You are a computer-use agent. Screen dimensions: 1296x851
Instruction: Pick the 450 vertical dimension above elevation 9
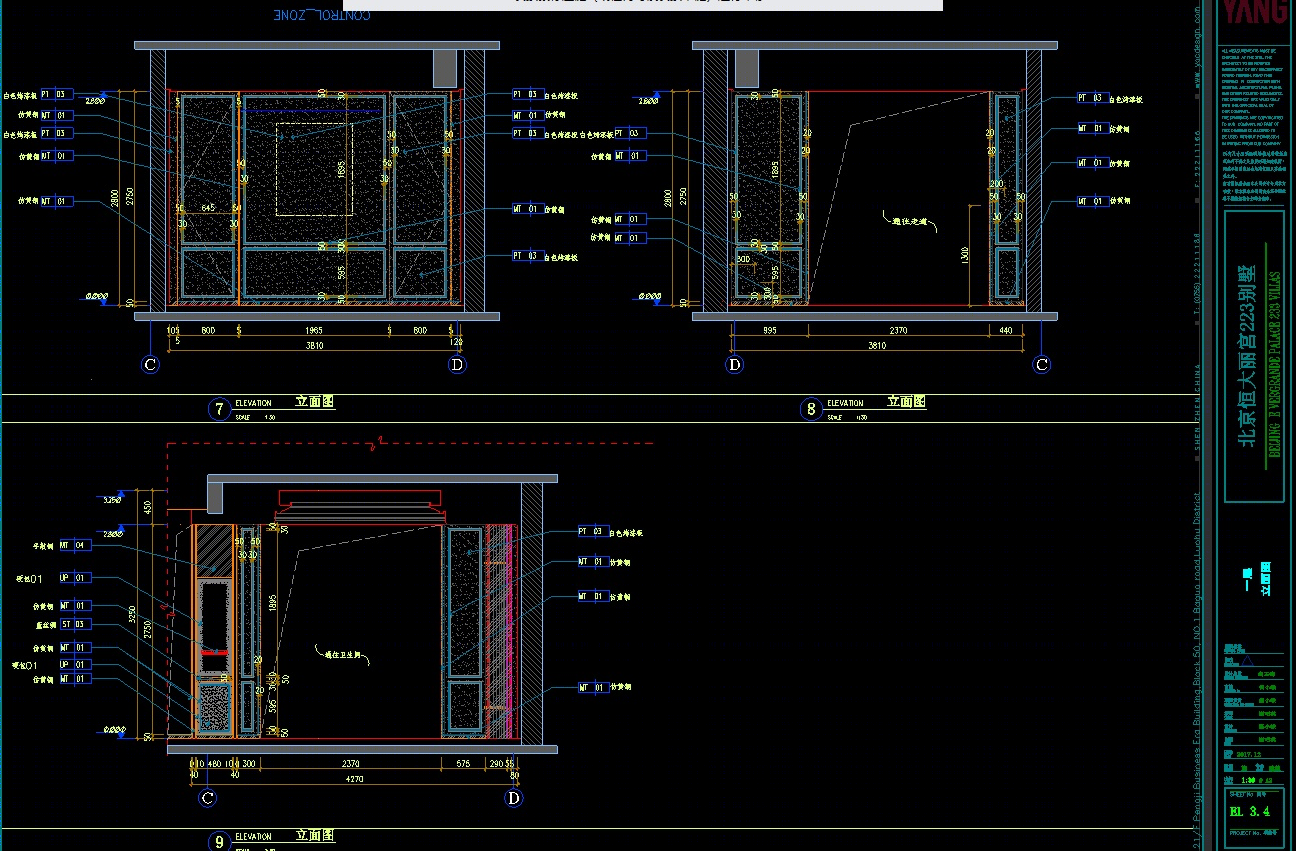click(148, 507)
